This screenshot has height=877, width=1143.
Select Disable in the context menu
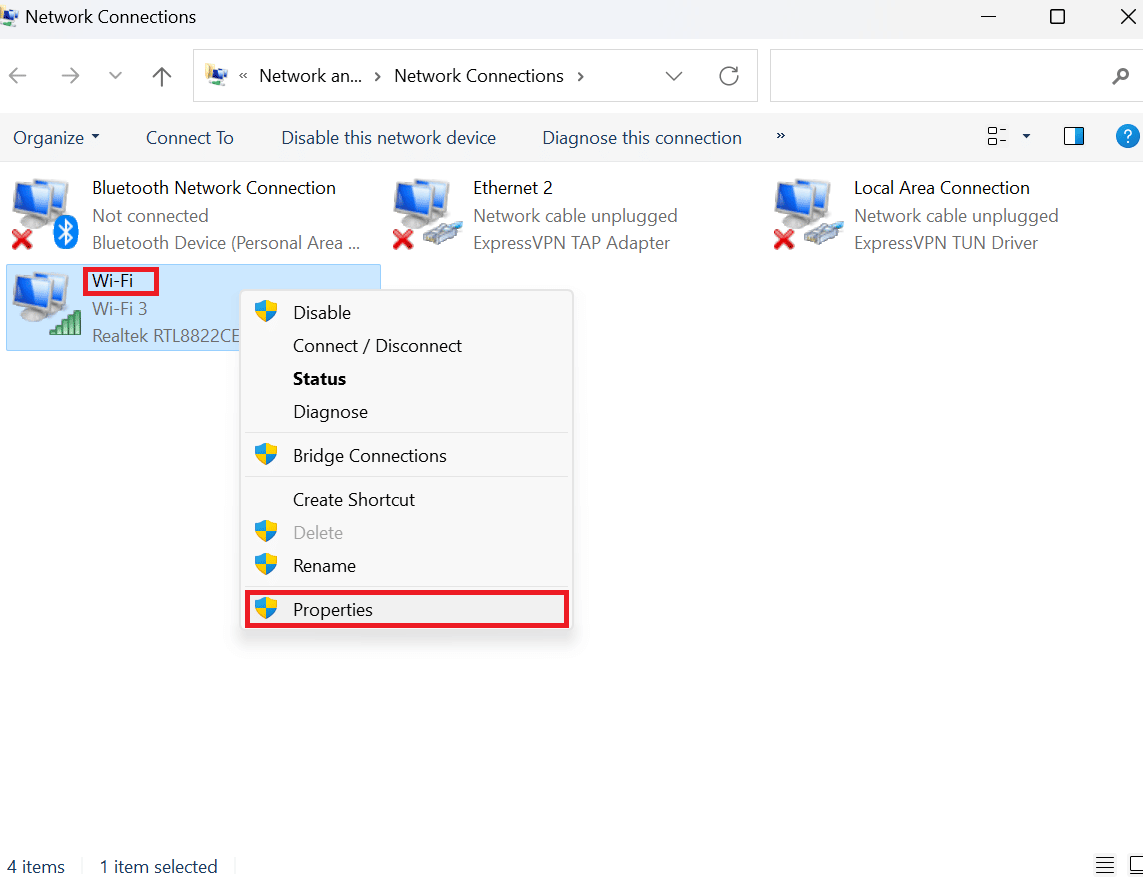(321, 313)
